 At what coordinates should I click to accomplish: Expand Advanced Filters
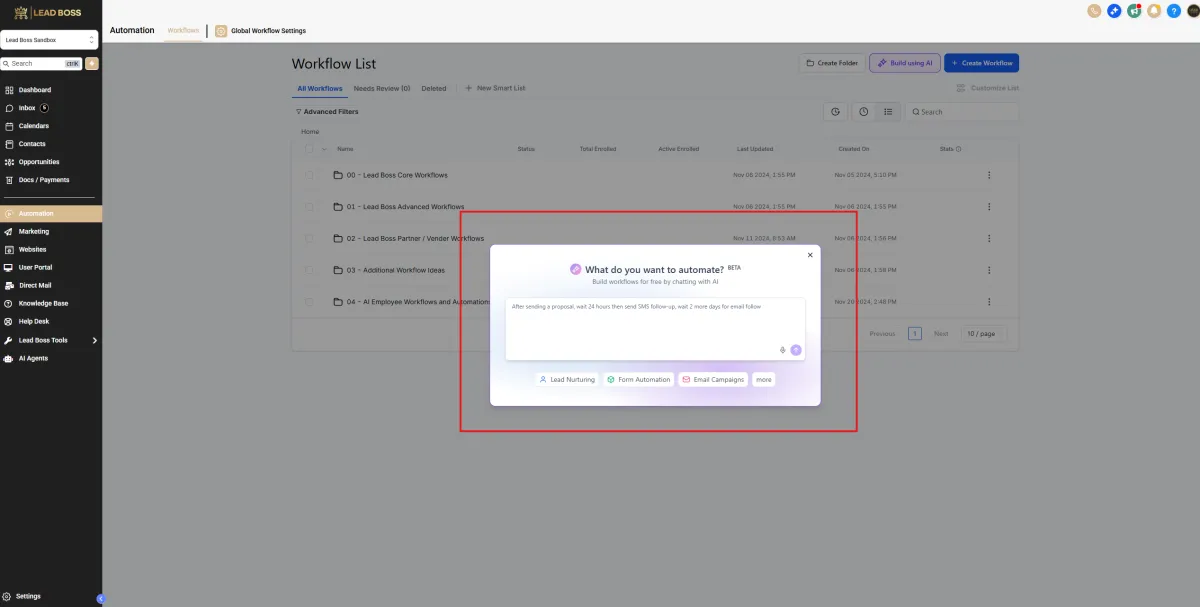[327, 112]
